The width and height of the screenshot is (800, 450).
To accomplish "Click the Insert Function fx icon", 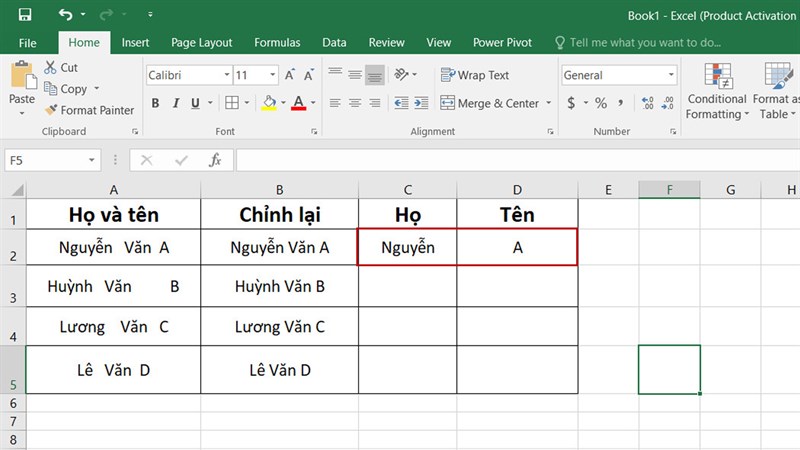I will pos(215,161).
